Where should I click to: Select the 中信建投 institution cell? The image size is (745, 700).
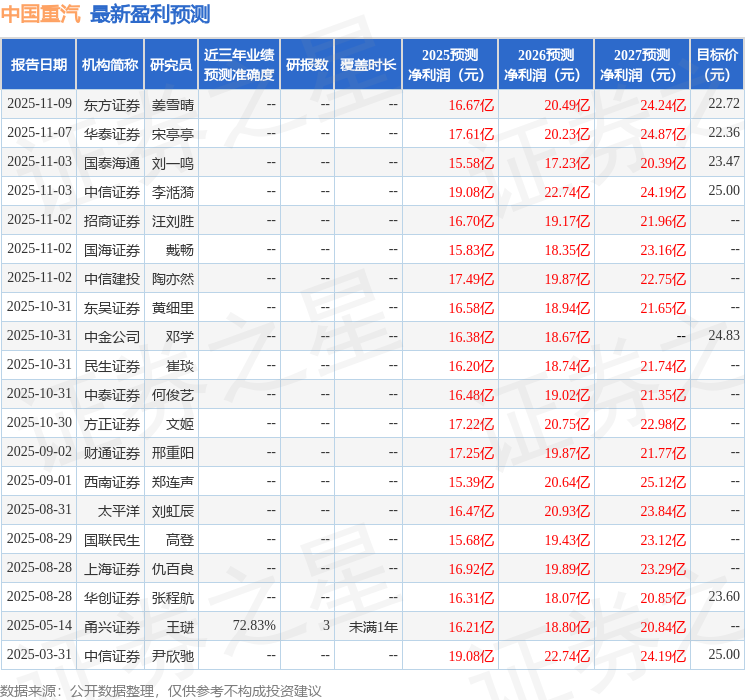click(x=112, y=279)
